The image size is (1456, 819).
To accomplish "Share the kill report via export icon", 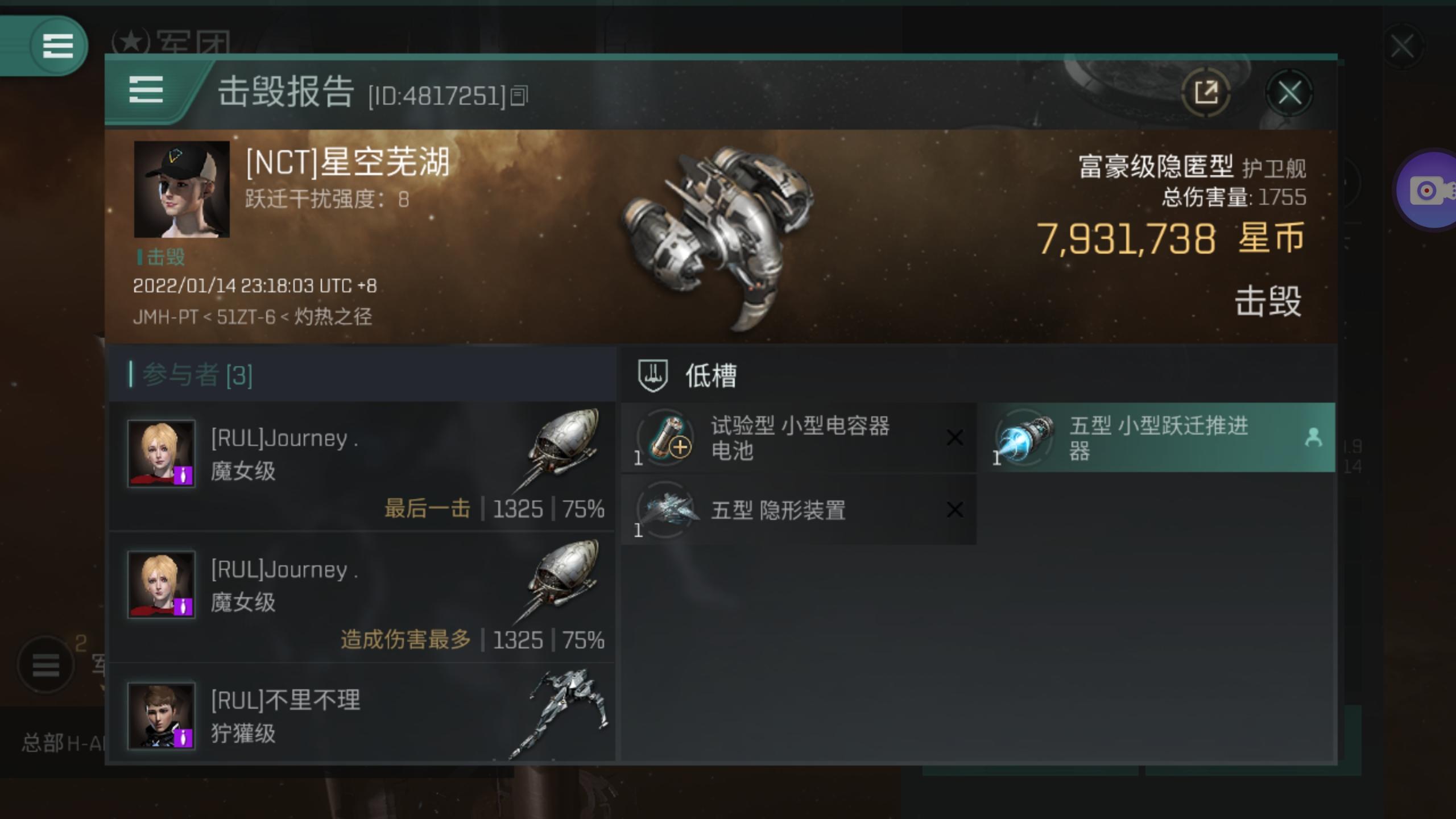I will (x=1206, y=93).
